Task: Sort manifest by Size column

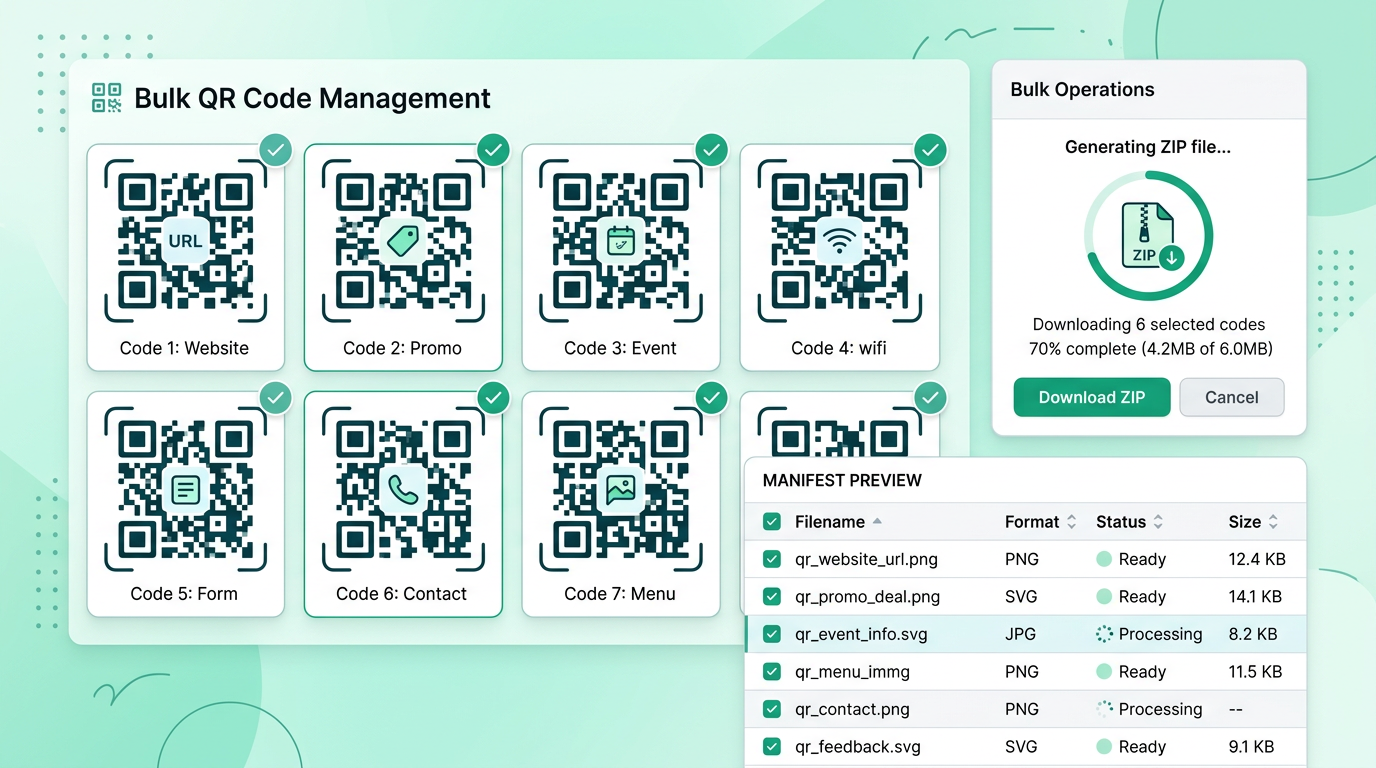Action: tap(1273, 522)
